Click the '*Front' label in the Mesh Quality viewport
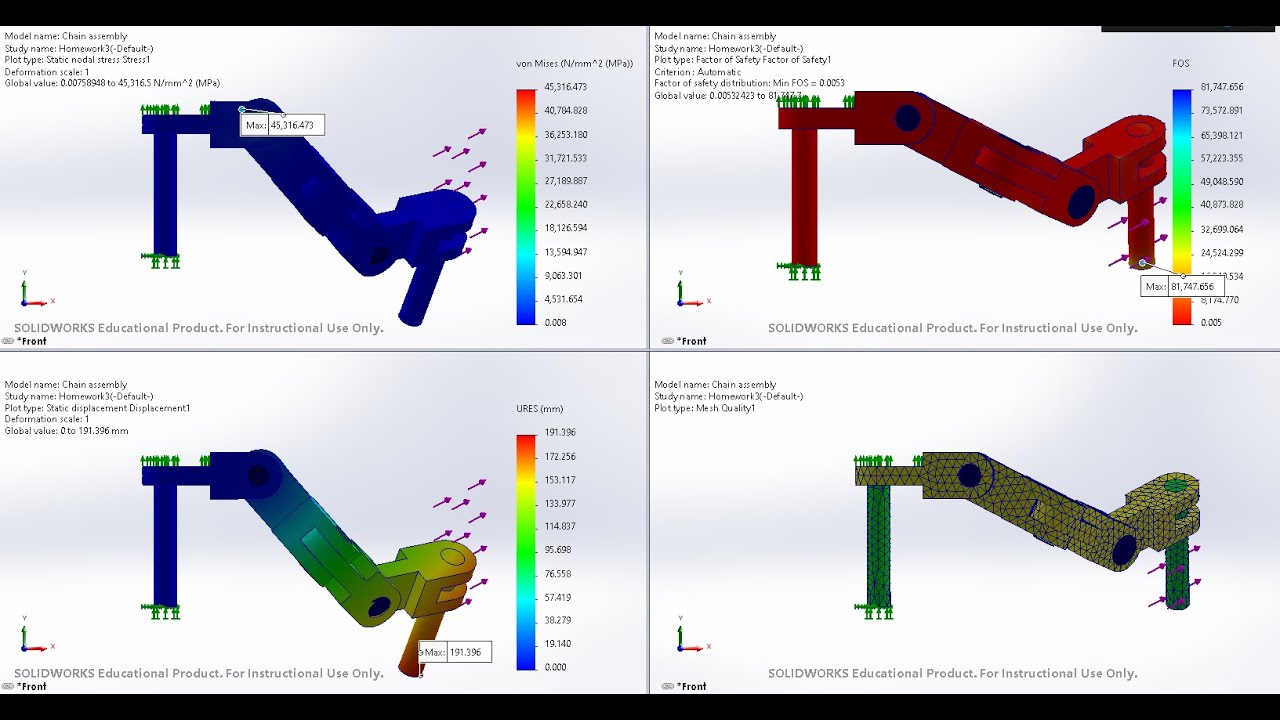Screen dimensions: 1280x720 click(692, 686)
